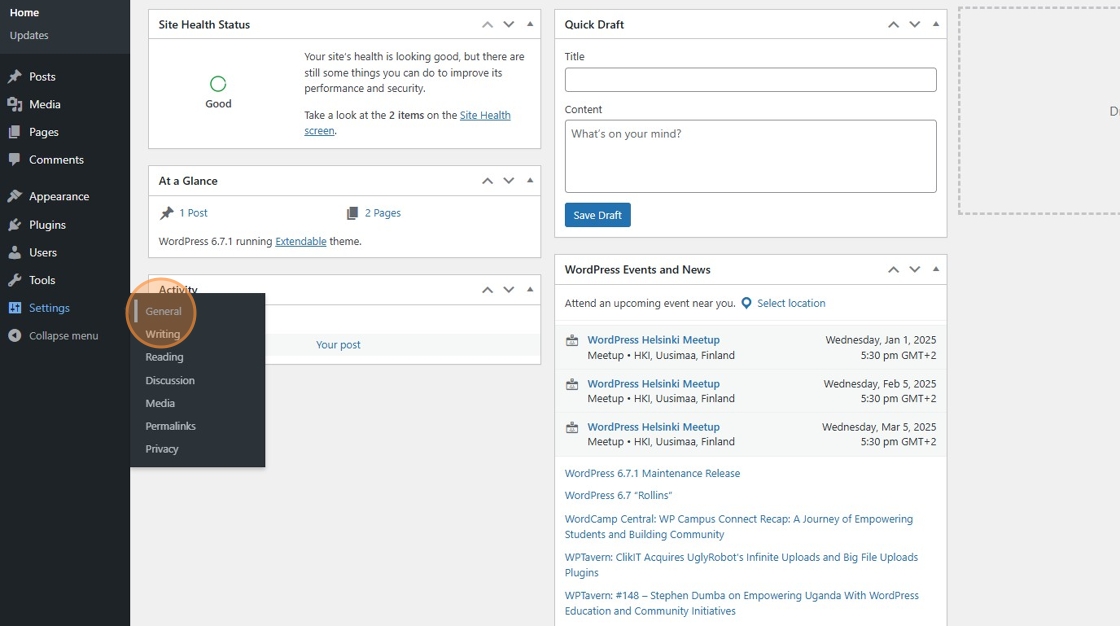The width and height of the screenshot is (1120, 626).
Task: Click the Collapse menu arrow icon
Action: pos(14,335)
